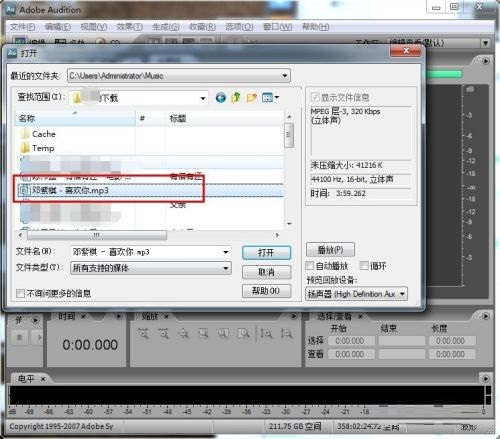This screenshot has width=500, height=439.
Task: Click the Temp folder icon
Action: click(x=25, y=148)
